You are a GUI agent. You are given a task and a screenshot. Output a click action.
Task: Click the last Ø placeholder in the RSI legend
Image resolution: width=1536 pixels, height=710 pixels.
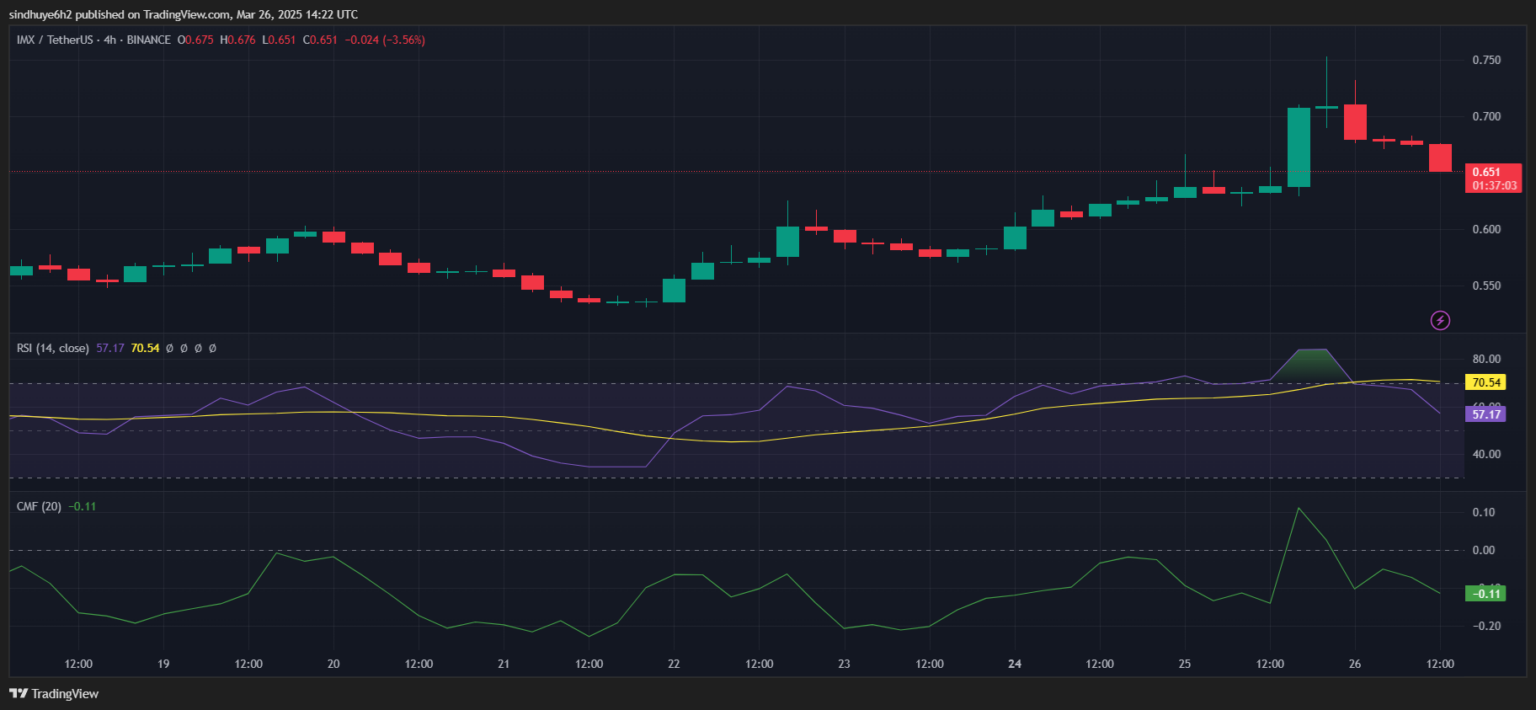tap(211, 348)
